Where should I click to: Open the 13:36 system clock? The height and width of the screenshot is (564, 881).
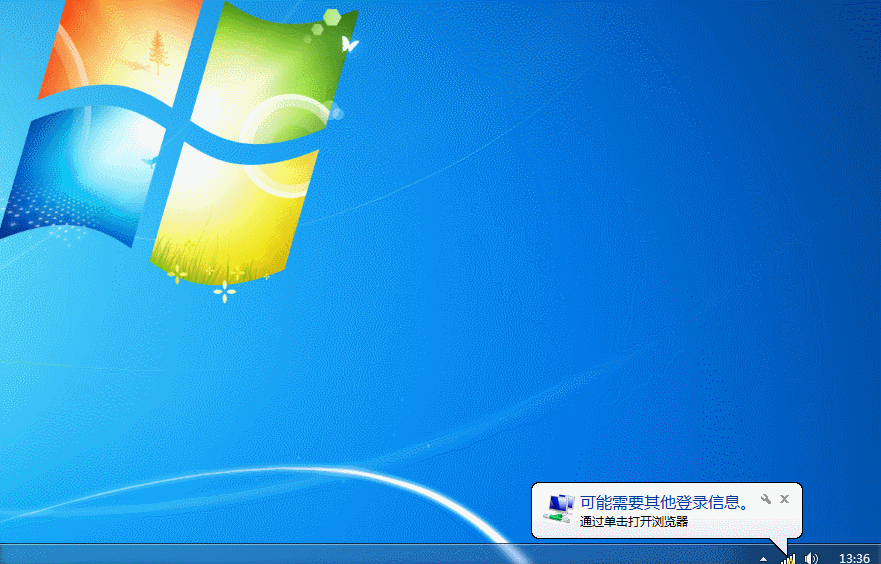point(854,558)
